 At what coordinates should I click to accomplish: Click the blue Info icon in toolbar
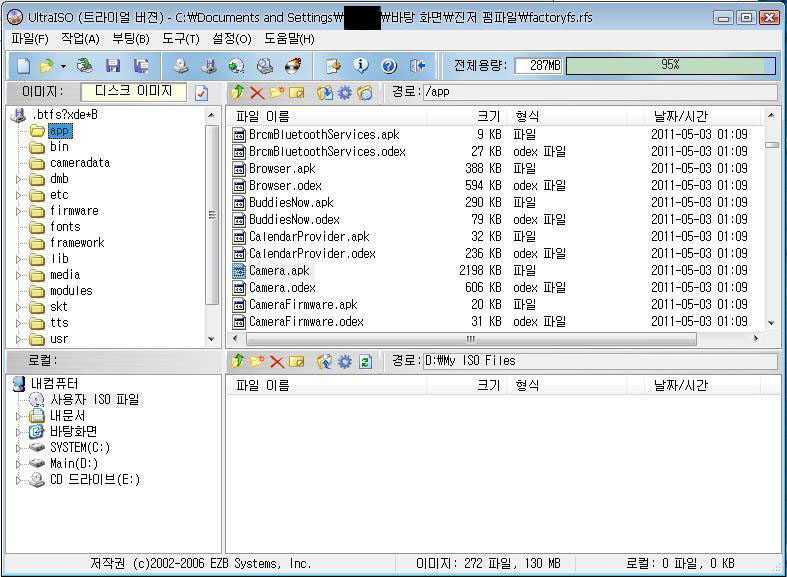point(361,66)
